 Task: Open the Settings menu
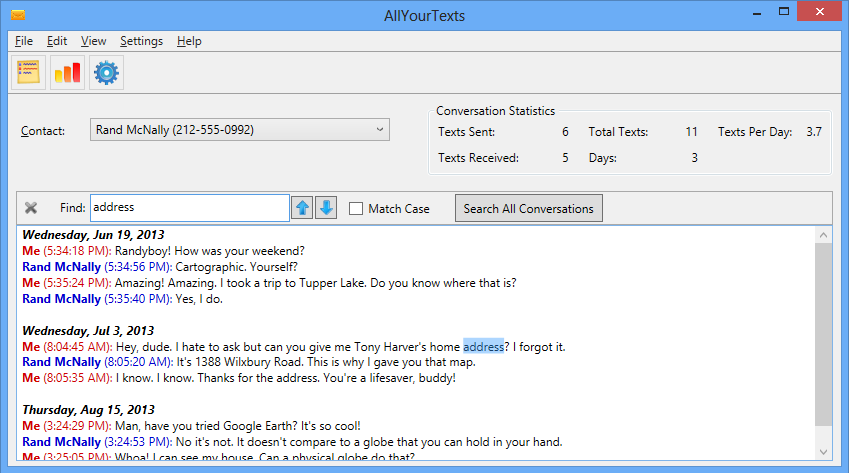(141, 41)
